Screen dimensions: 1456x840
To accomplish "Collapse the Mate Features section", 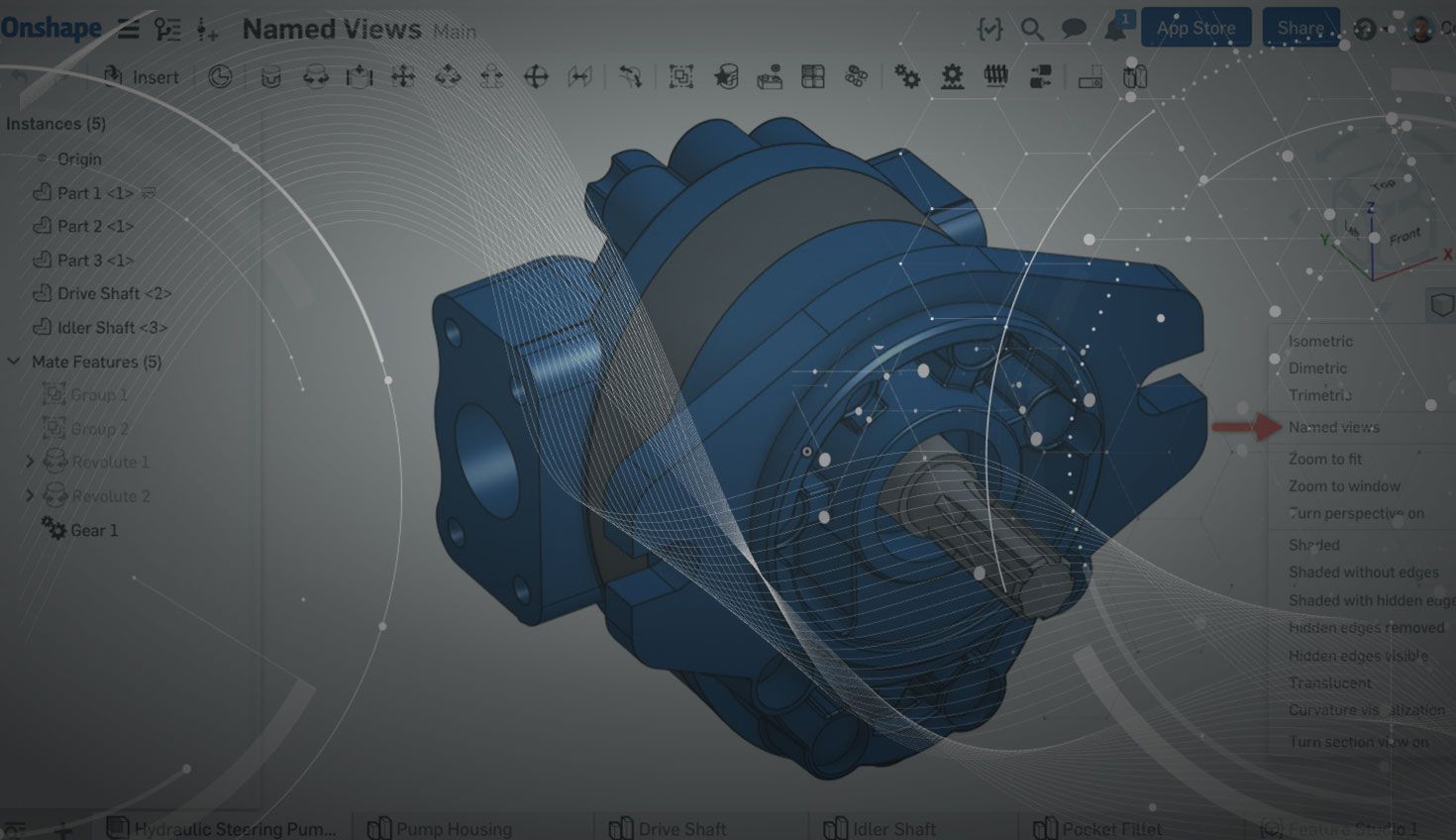I will 14,362.
